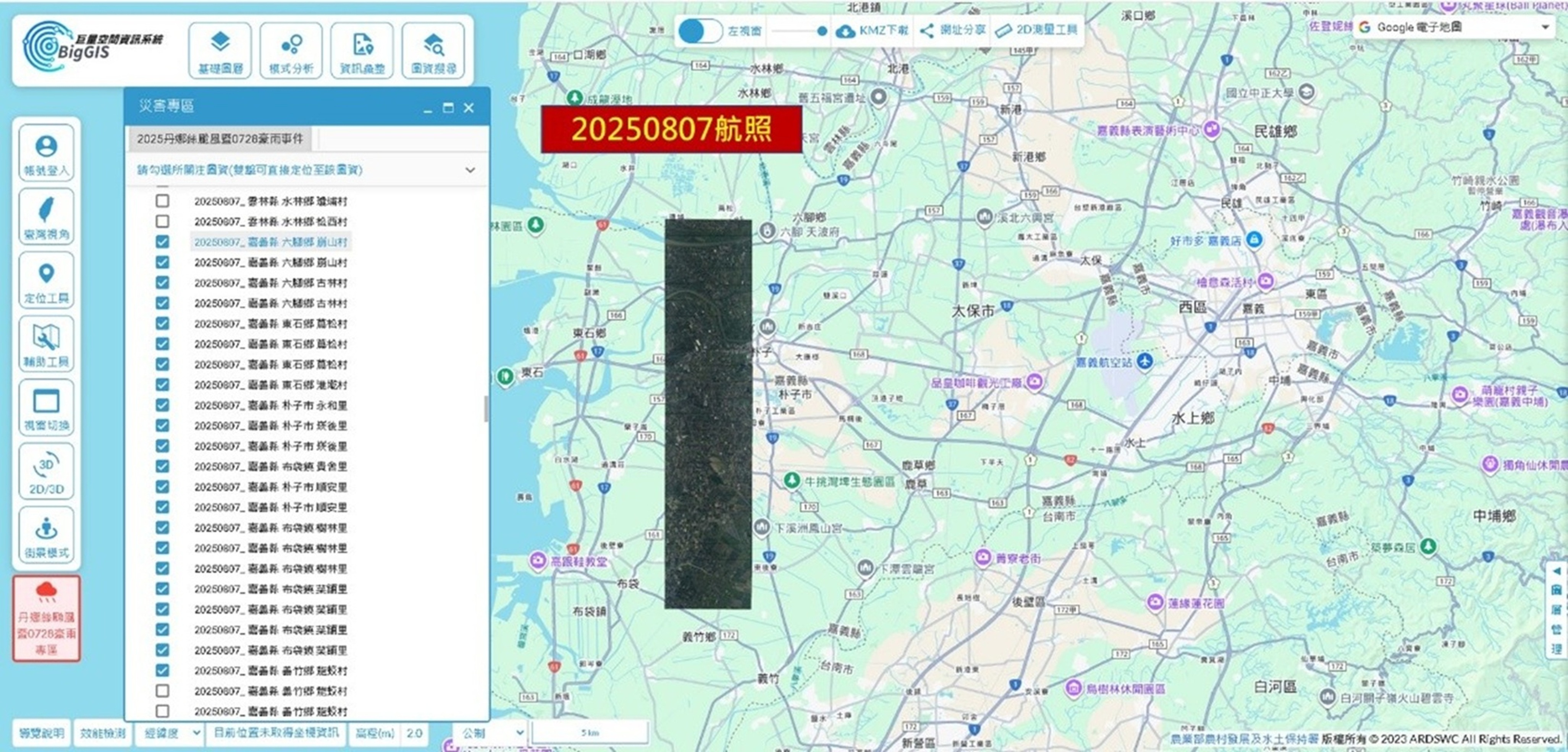Click the 高程(m) elevation input field
The width and height of the screenshot is (1568, 752).
click(414, 733)
